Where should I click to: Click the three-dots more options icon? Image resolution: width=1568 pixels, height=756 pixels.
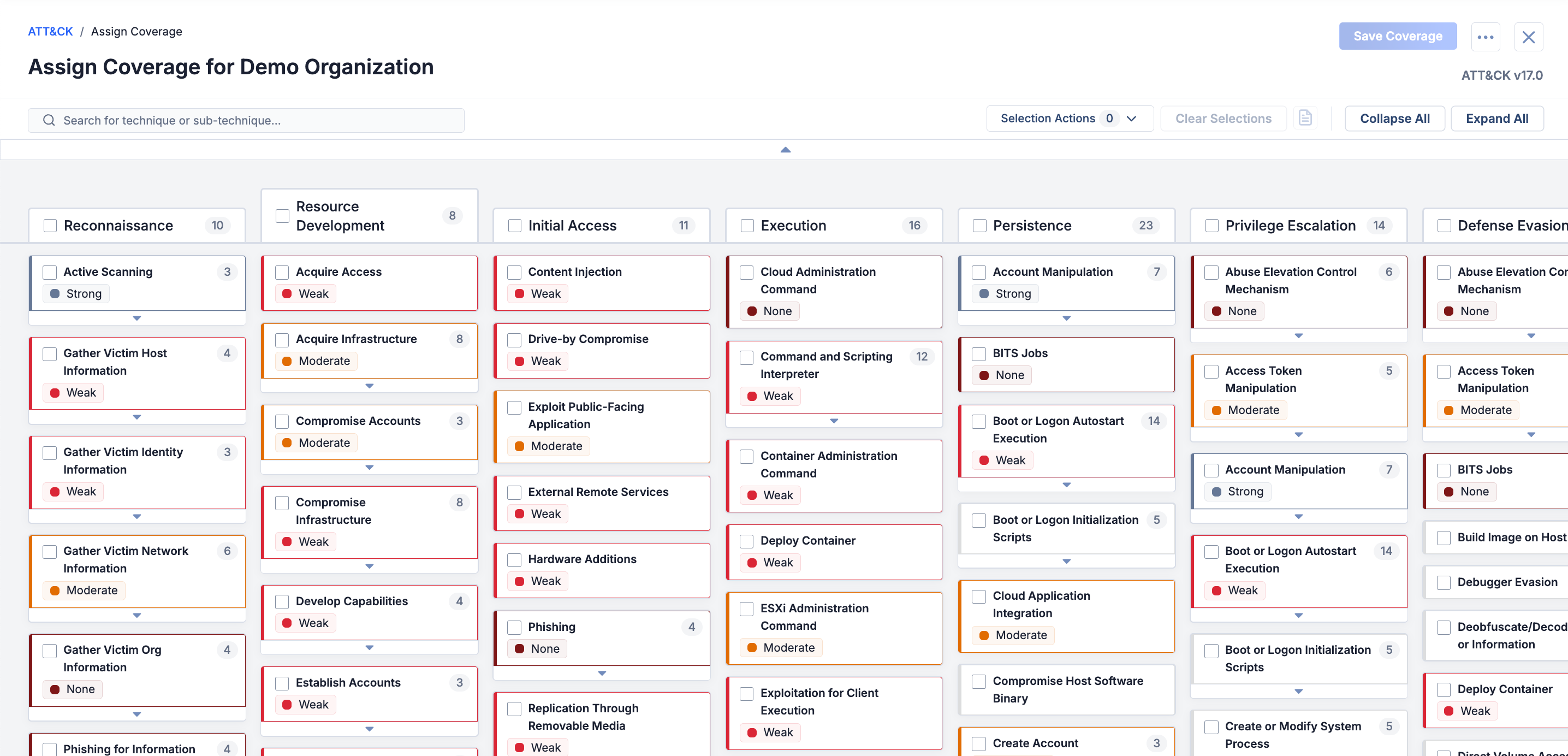1484,37
